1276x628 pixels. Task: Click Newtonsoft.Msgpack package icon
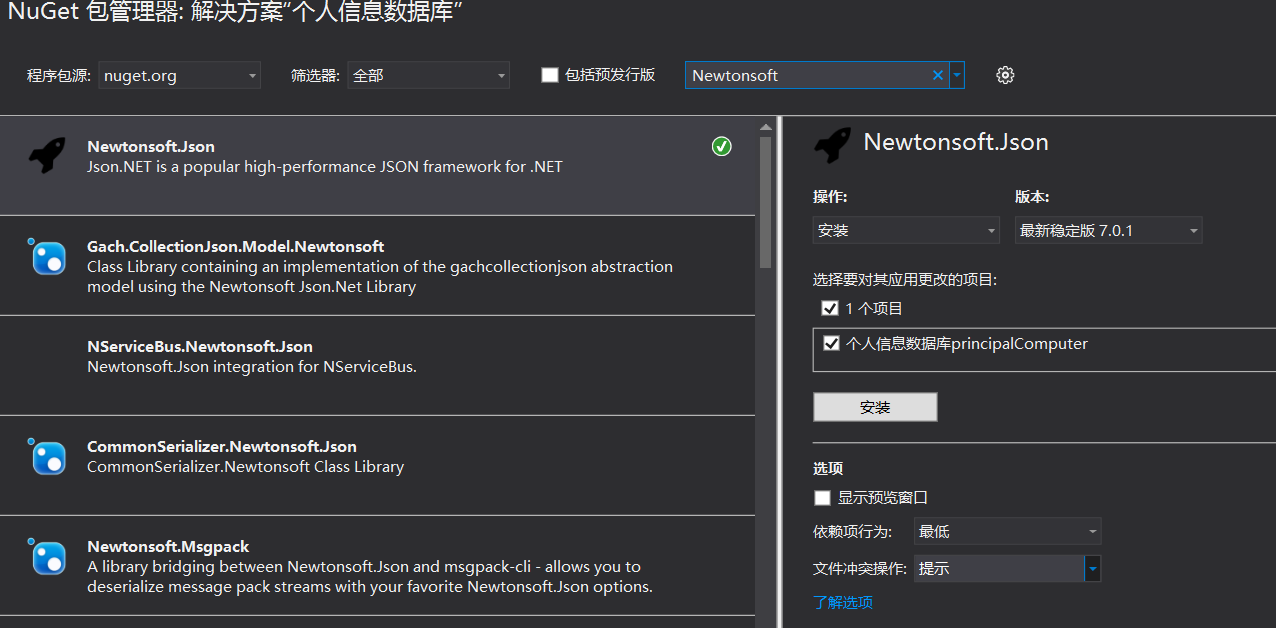pyautogui.click(x=46, y=556)
